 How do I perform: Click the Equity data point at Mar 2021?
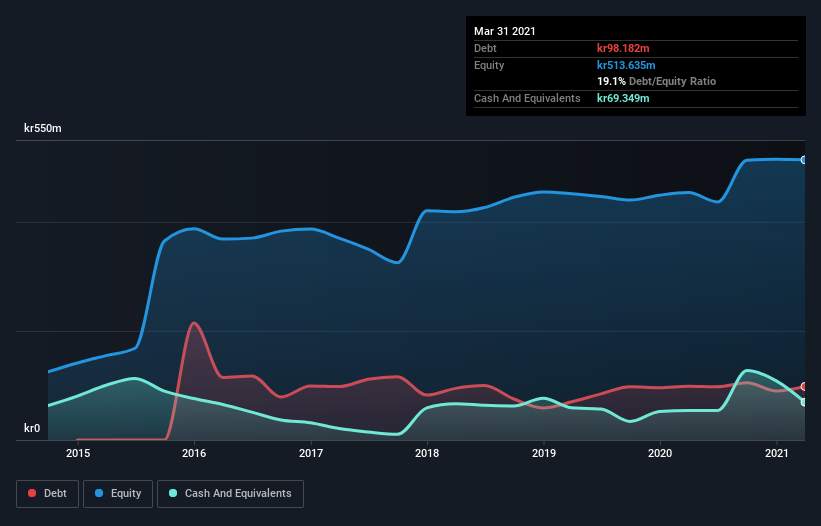tap(804, 160)
